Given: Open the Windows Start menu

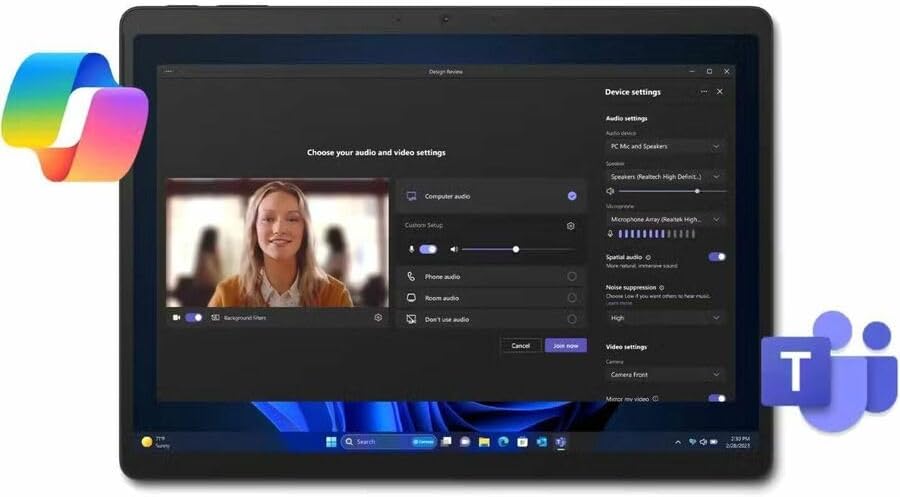Looking at the screenshot, I should tap(331, 442).
